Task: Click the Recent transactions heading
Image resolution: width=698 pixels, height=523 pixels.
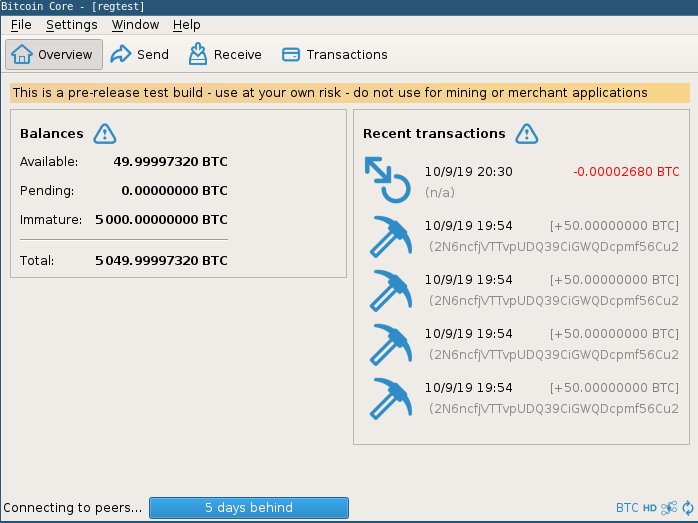Action: click(x=434, y=134)
